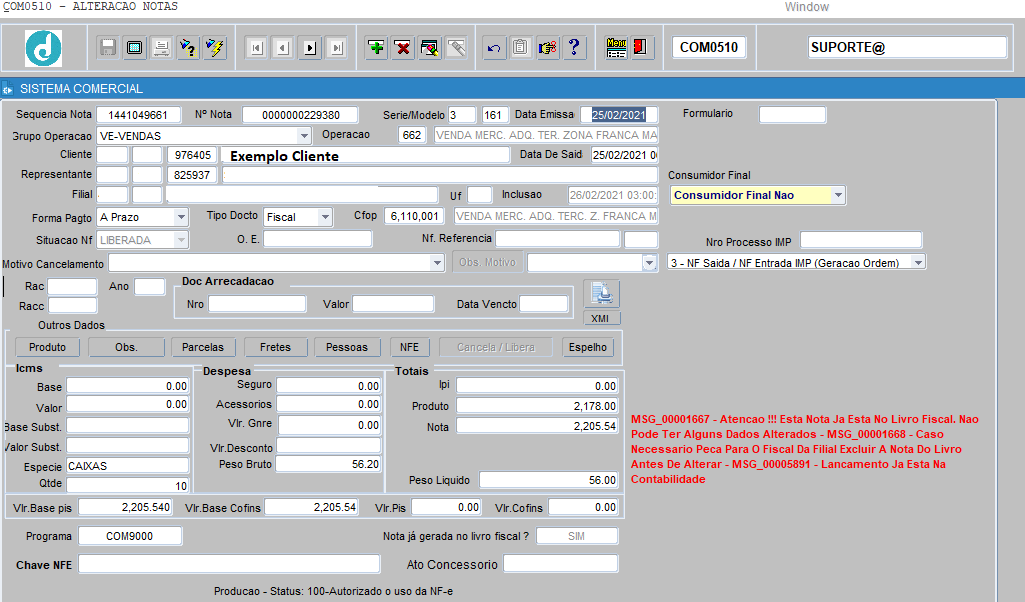Click the Pessoas button
The width and height of the screenshot is (1025, 602).
346,347
